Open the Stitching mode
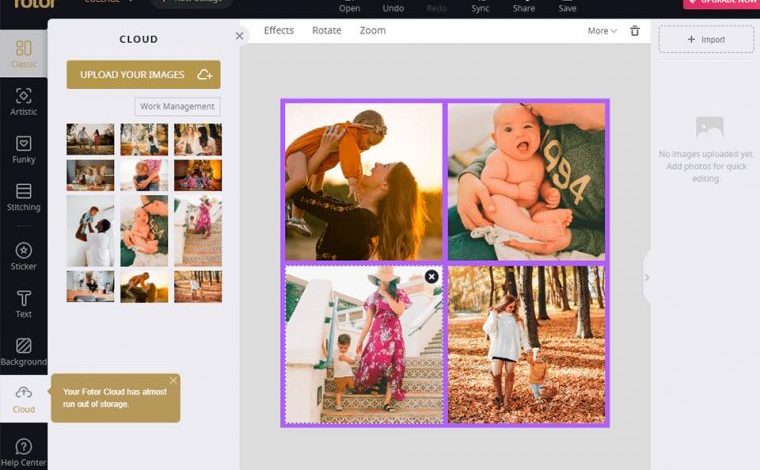760x470 pixels. click(23, 197)
